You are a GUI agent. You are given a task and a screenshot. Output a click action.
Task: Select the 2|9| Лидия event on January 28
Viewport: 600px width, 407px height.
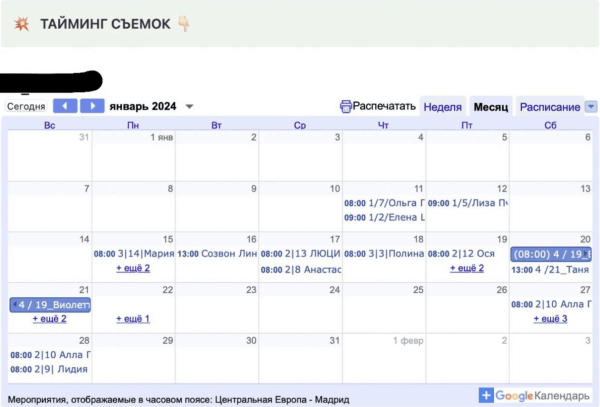pyautogui.click(x=50, y=369)
